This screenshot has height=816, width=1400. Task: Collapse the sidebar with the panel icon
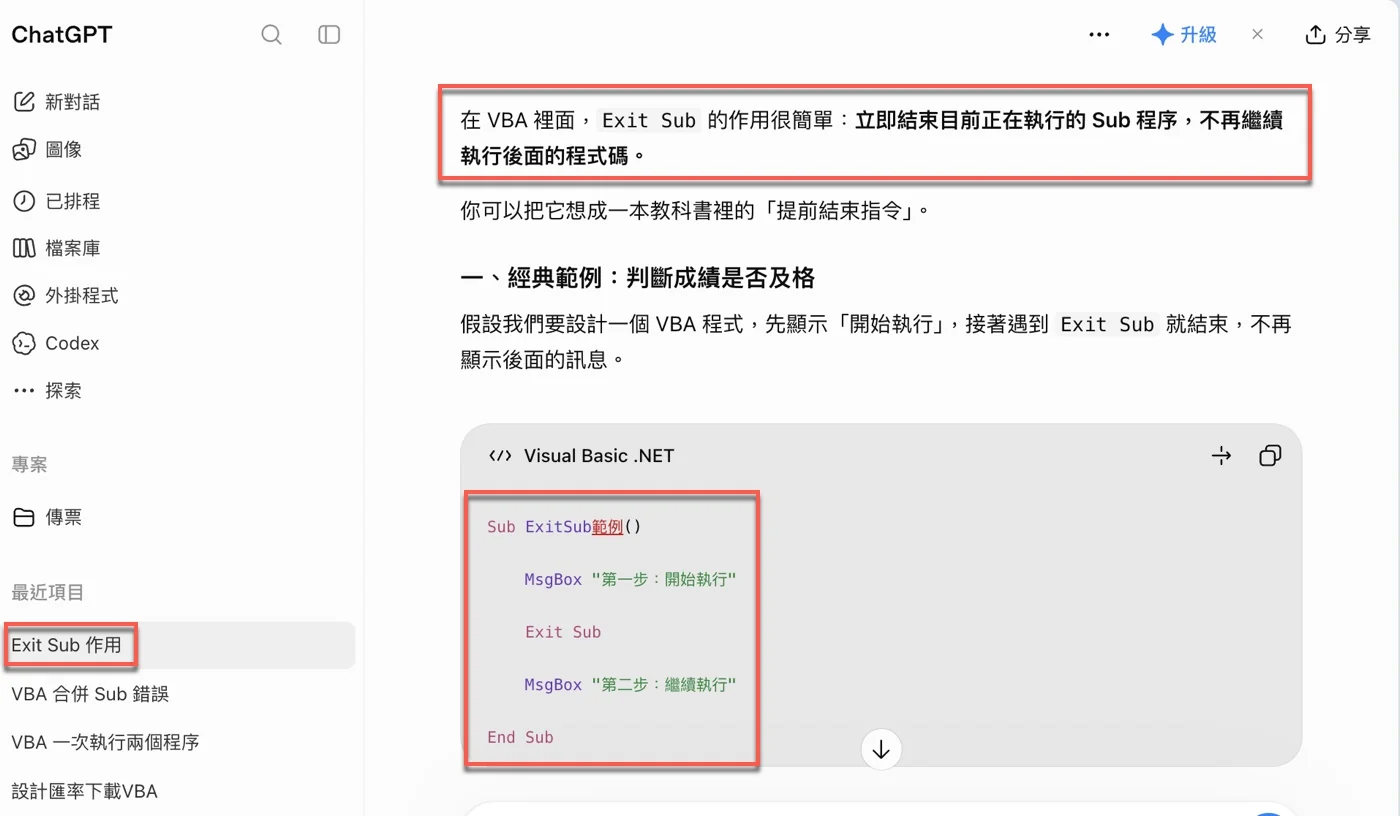point(329,35)
